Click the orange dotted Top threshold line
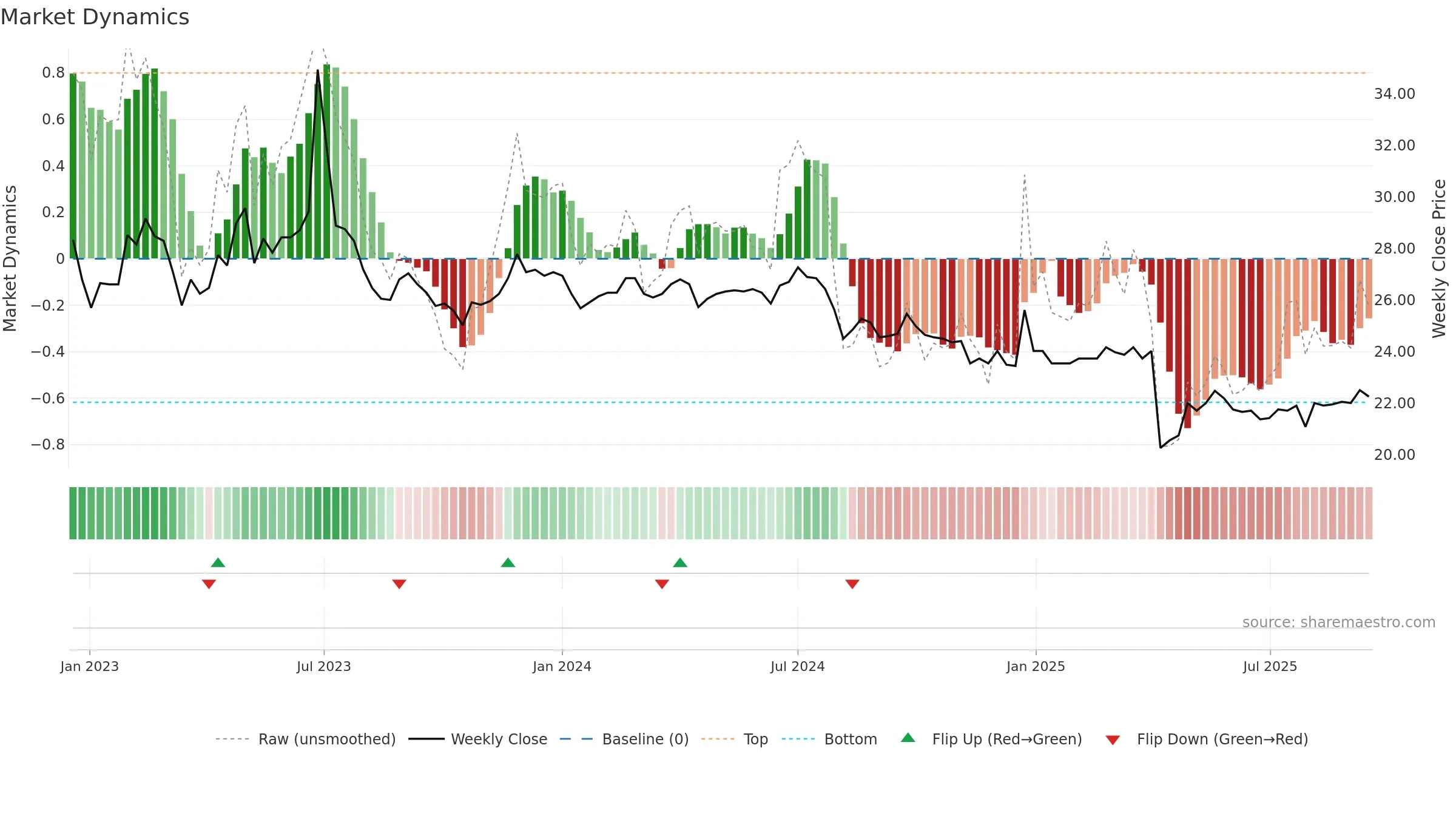The image size is (1456, 819). pos(720,73)
